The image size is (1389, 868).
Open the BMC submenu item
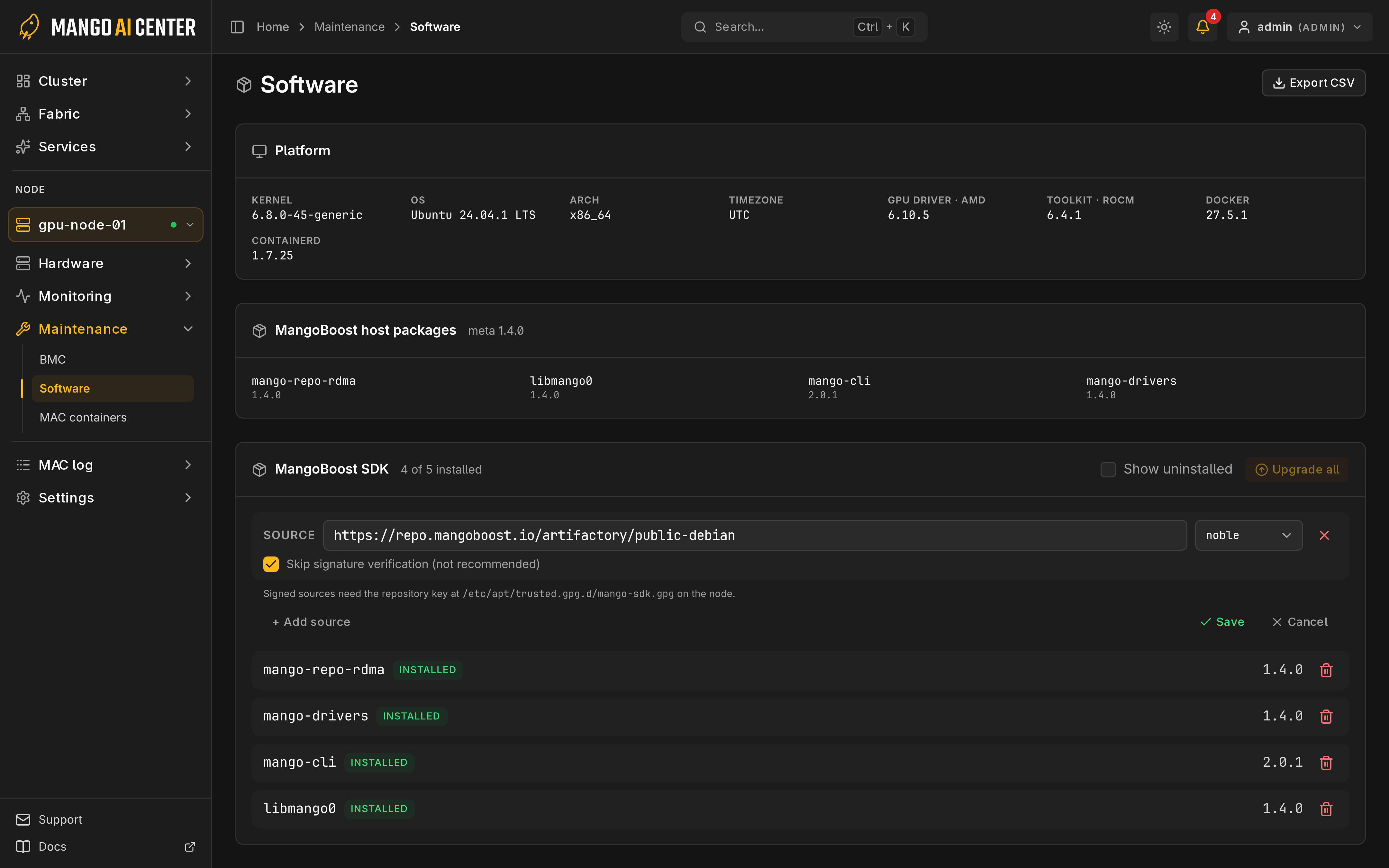(113, 359)
